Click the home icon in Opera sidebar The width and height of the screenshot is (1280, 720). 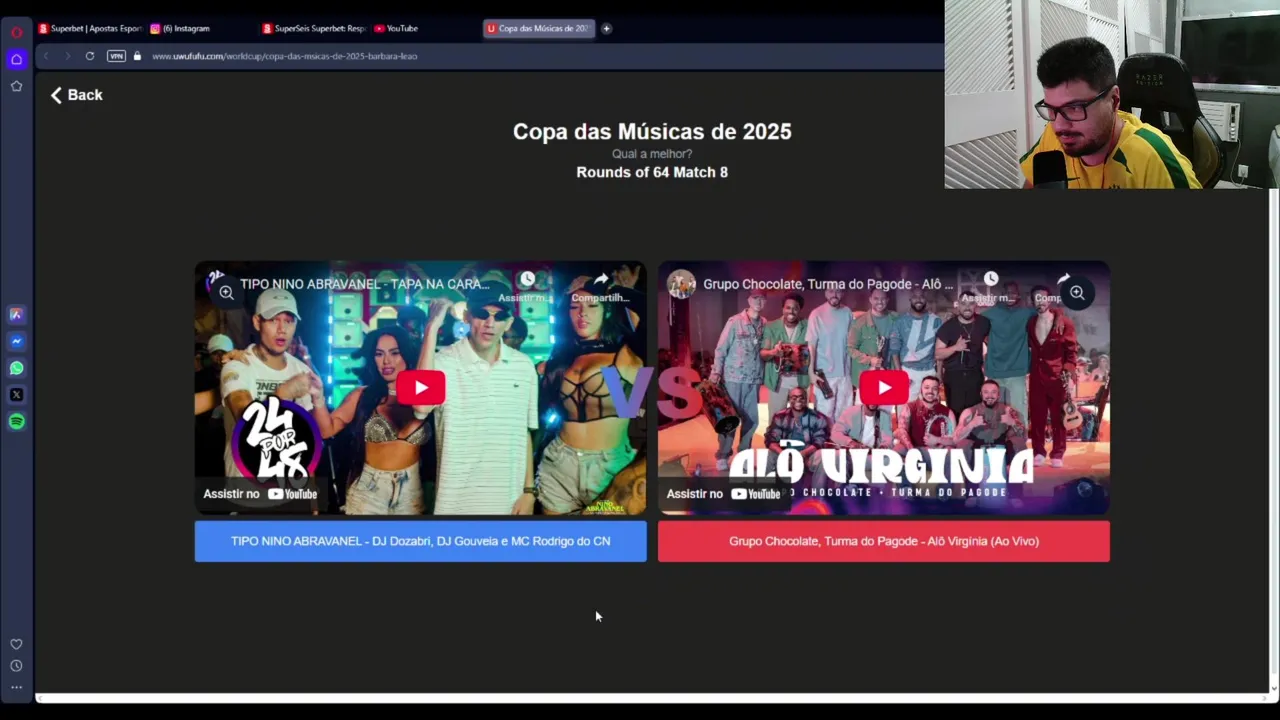click(16, 59)
